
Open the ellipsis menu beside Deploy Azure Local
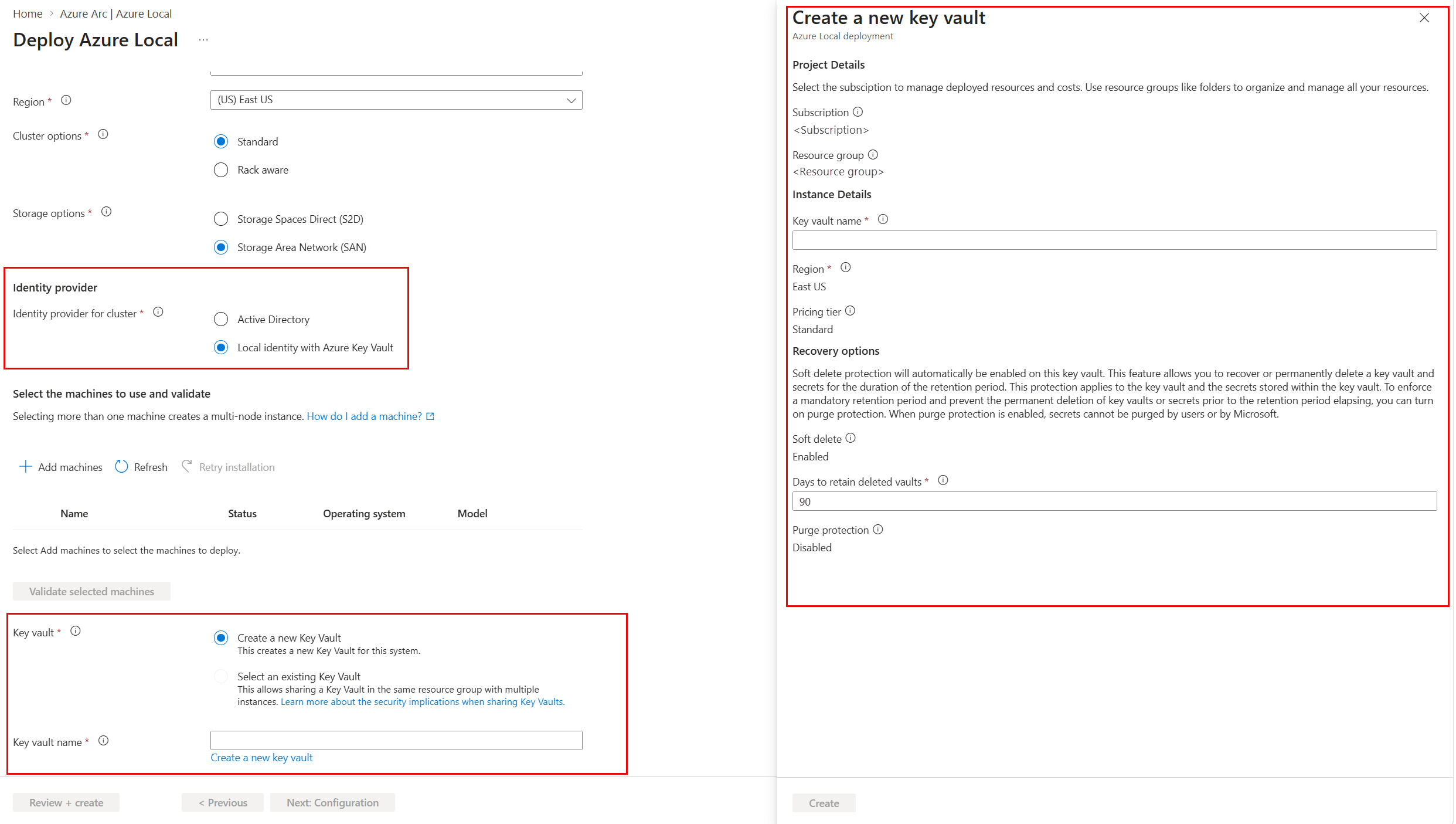point(203,40)
